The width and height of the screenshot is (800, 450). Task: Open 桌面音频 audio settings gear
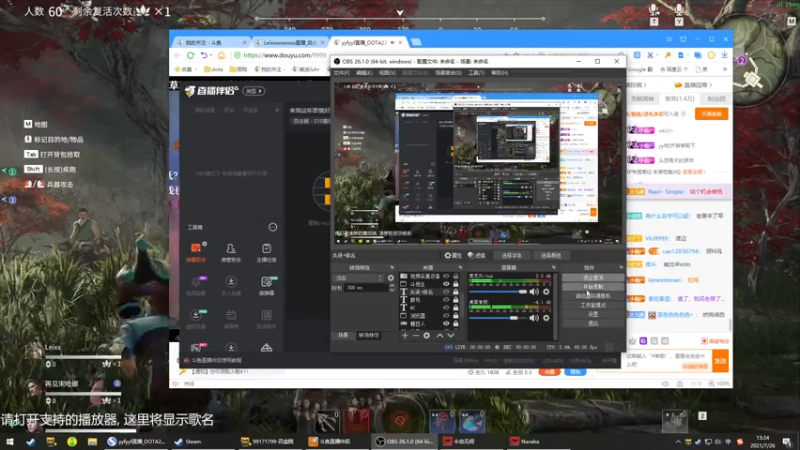546,318
